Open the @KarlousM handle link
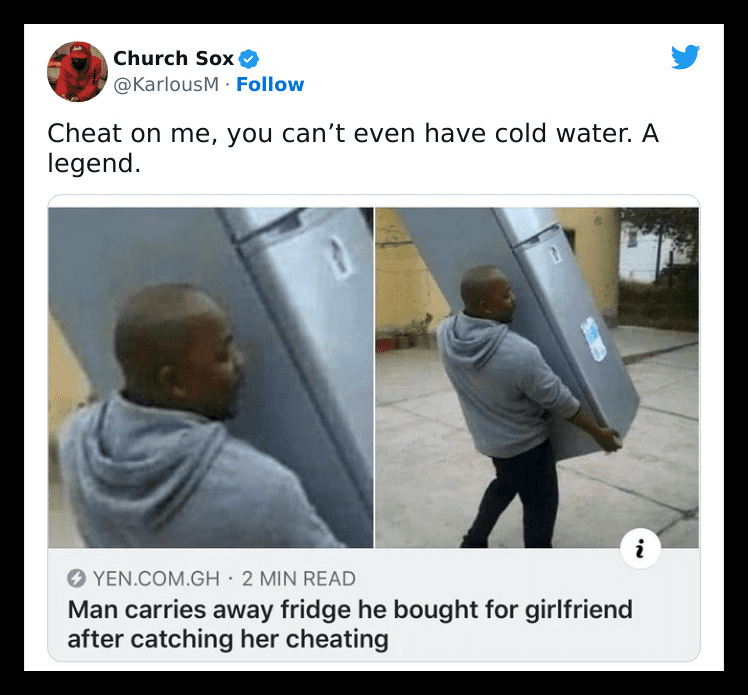 166,84
